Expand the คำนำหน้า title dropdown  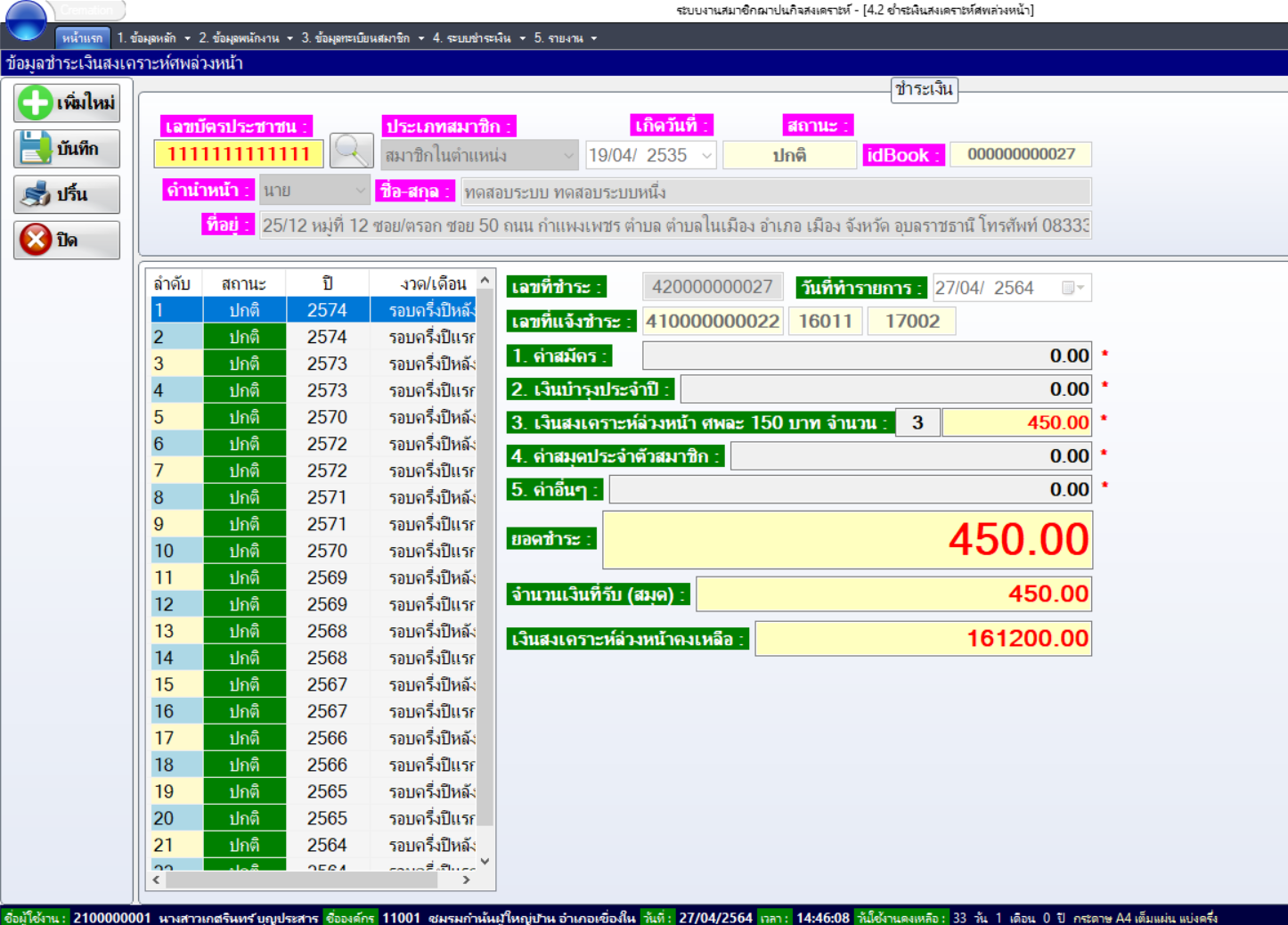(360, 191)
